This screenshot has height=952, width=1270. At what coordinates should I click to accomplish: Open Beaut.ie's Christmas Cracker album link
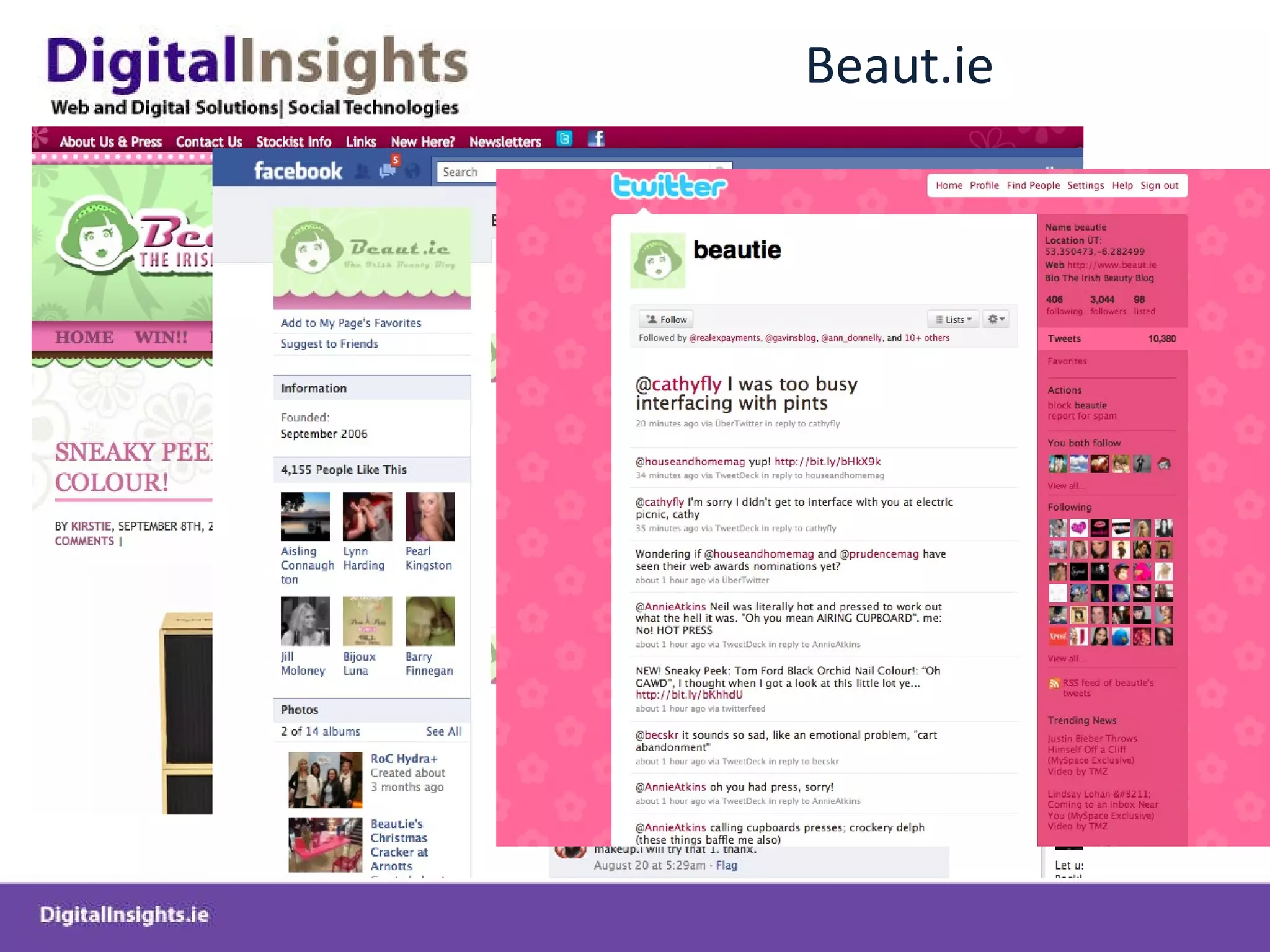pos(399,845)
